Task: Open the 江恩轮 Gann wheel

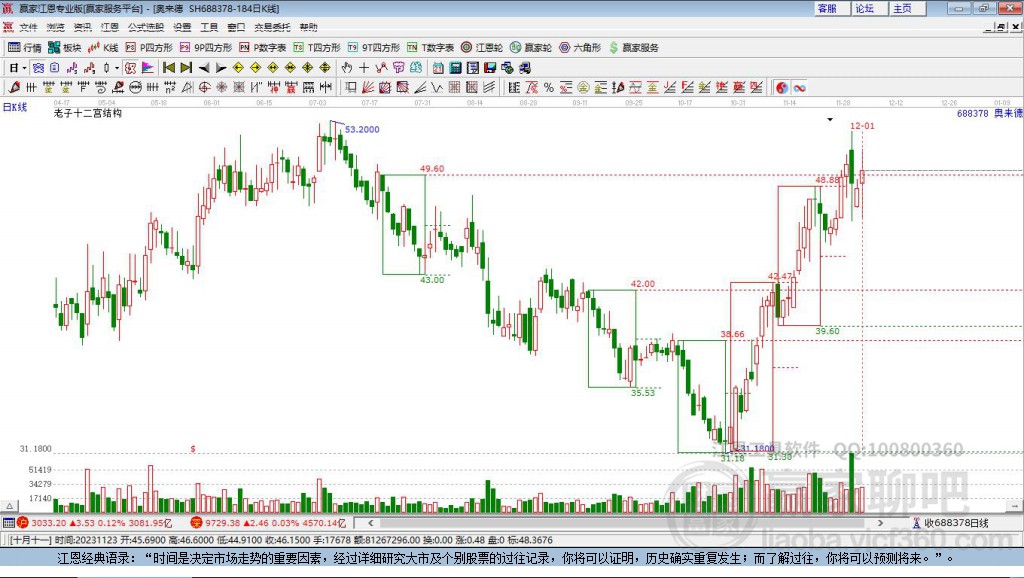Action: pyautogui.click(x=482, y=48)
